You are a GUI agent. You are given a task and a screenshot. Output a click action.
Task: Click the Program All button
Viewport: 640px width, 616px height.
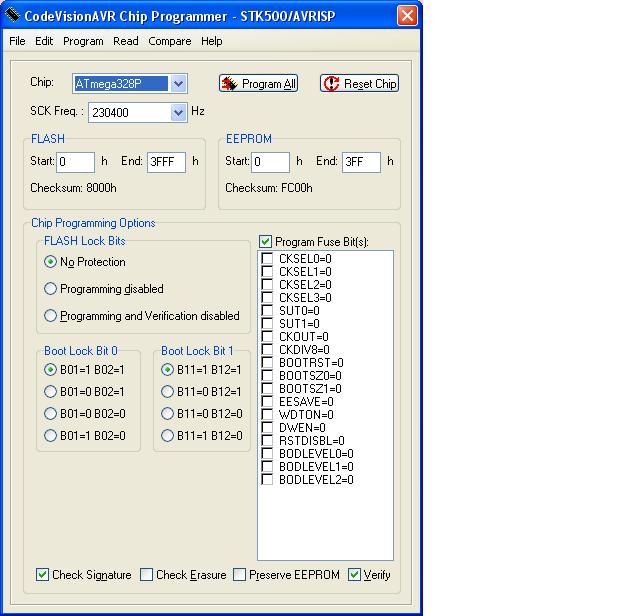click(x=258, y=84)
